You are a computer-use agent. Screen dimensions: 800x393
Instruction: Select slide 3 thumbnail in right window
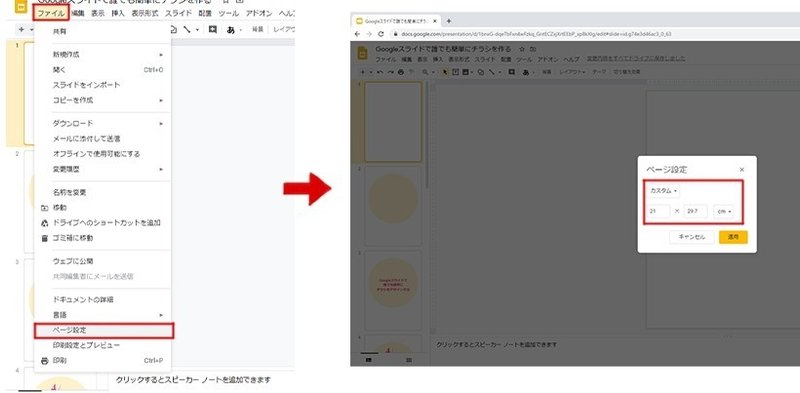click(393, 289)
